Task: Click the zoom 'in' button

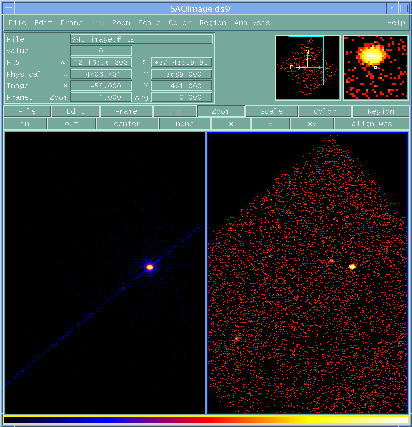Action: pos(25,124)
